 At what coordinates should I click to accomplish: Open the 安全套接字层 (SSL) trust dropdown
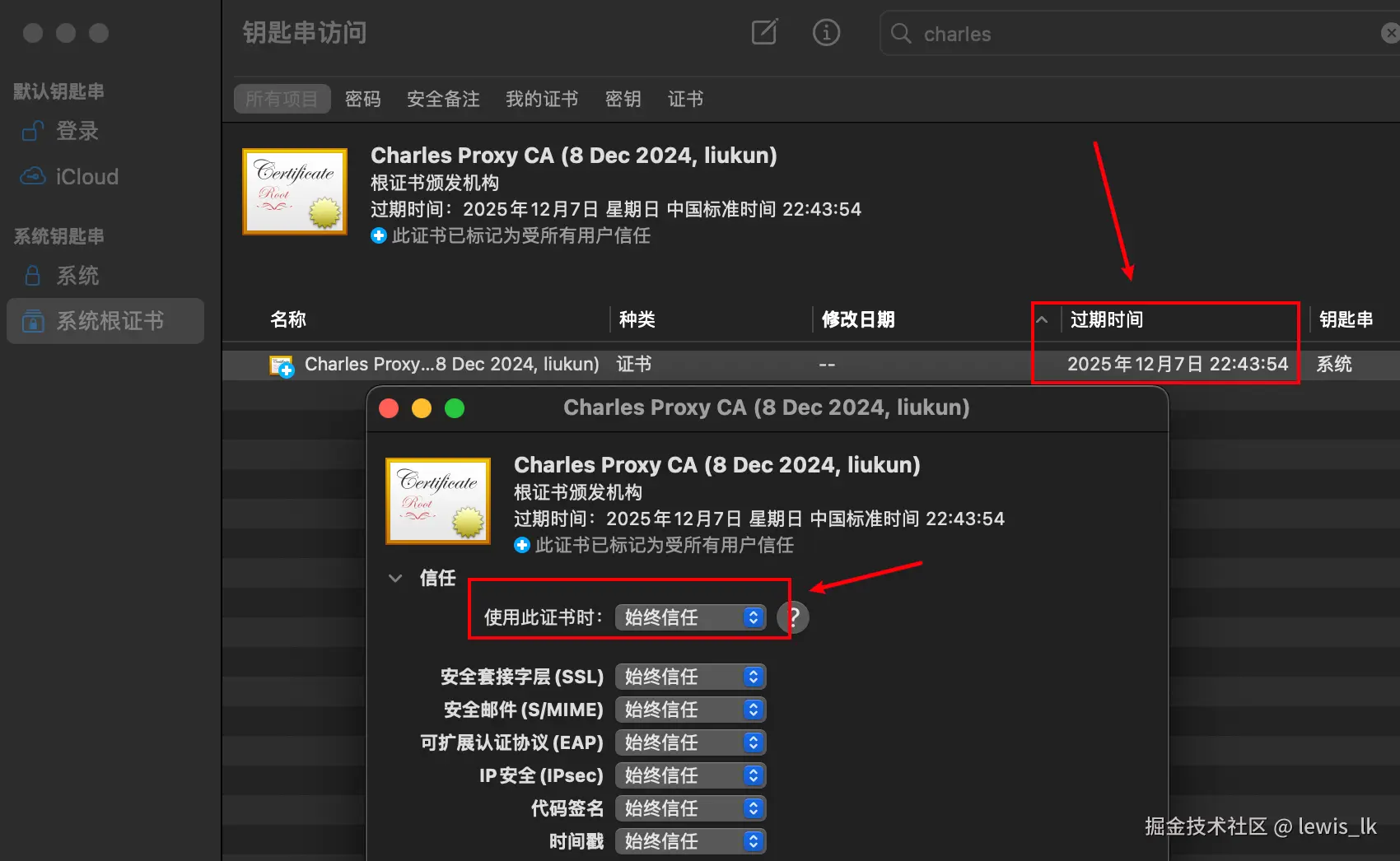click(x=691, y=677)
